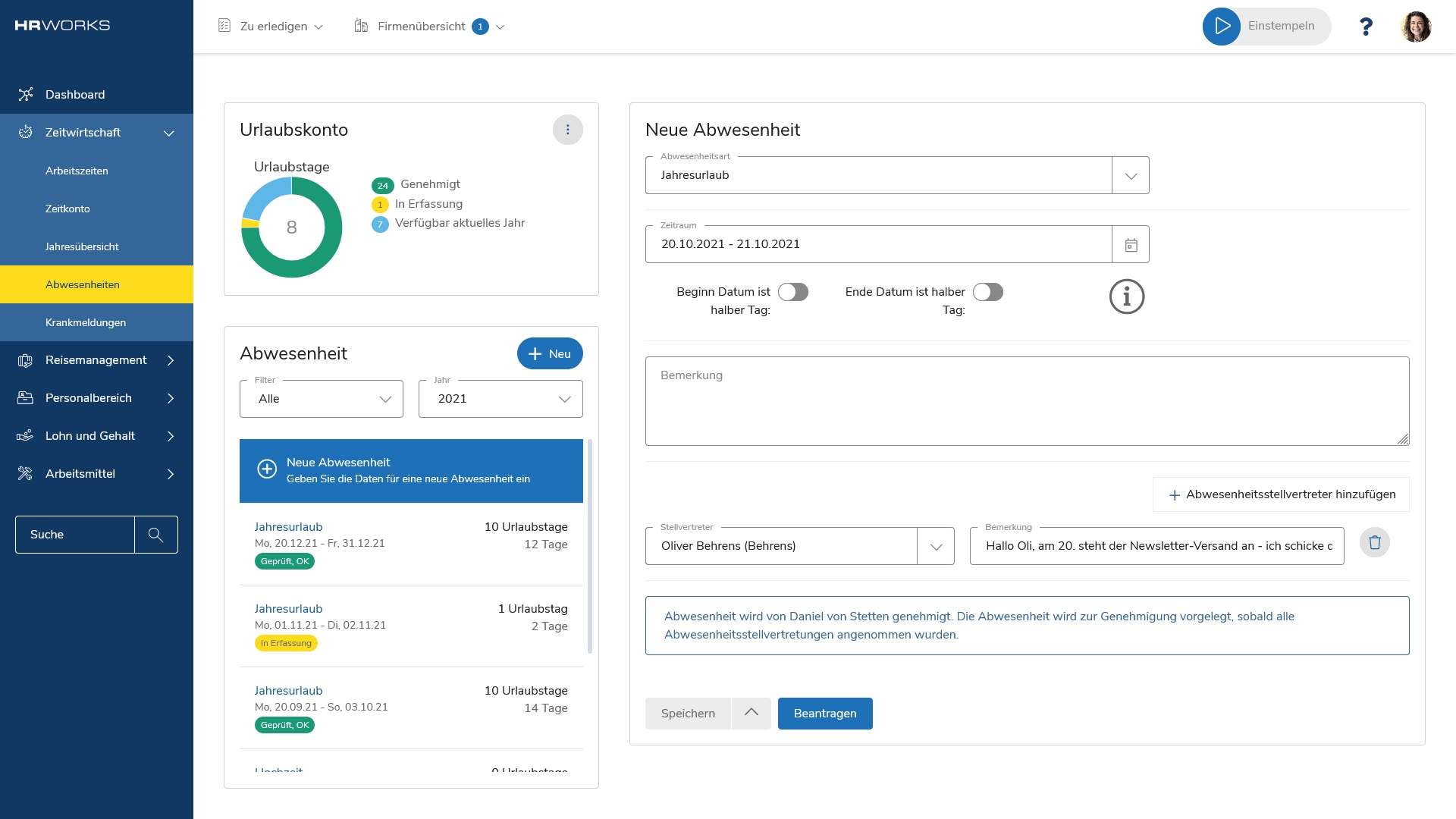Click Abwesenheitsstellvertreter hinzufügen button

(1281, 494)
